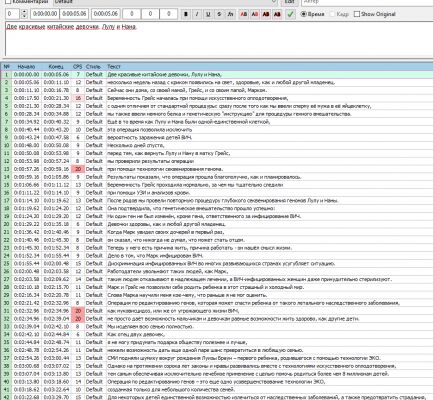This screenshot has width=433, height=400.
Task: Select line 'Мы исцеляем всю семью полностью.'
Action: pyautogui.click(x=150, y=326)
